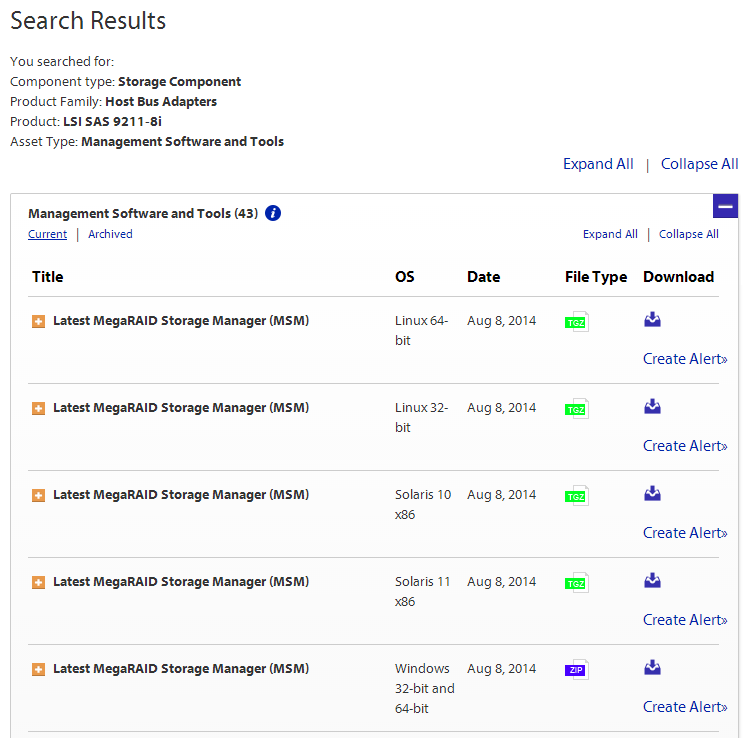Image resolution: width=749 pixels, height=738 pixels.
Task: Click 'Windows 32-bit and 64-bit' OS cell
Action: pos(425,688)
